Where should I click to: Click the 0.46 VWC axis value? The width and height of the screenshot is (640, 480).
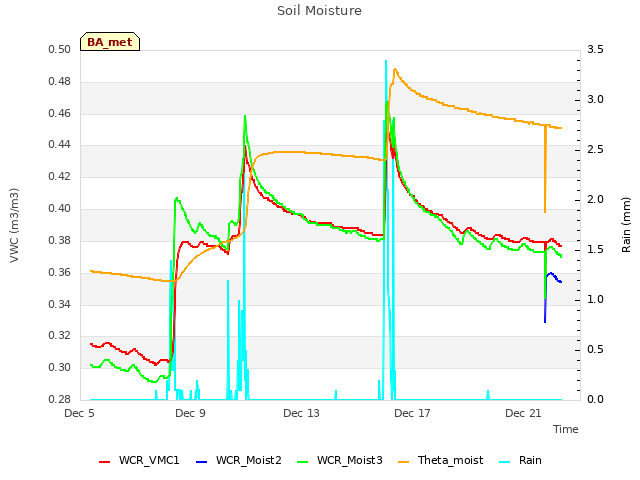pyautogui.click(x=60, y=113)
